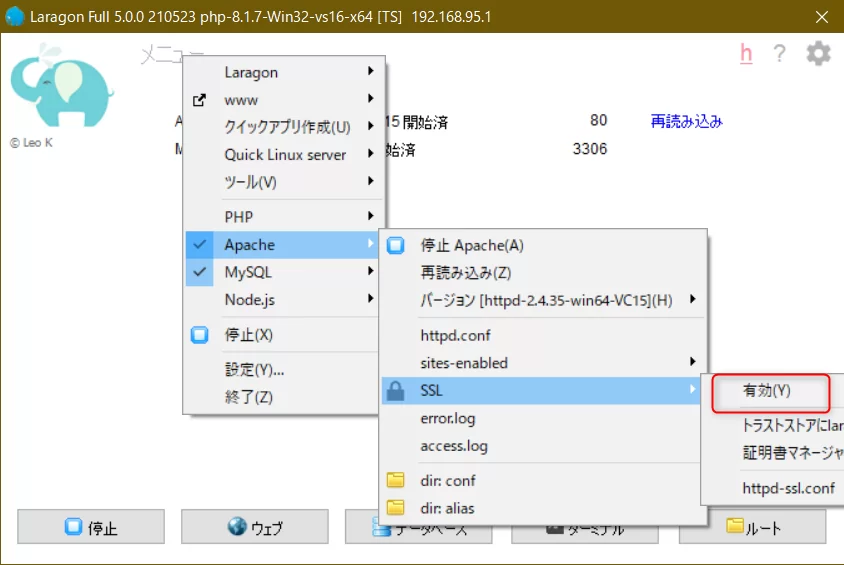Open error.log menu item
This screenshot has height=565, width=844.
click(x=448, y=418)
